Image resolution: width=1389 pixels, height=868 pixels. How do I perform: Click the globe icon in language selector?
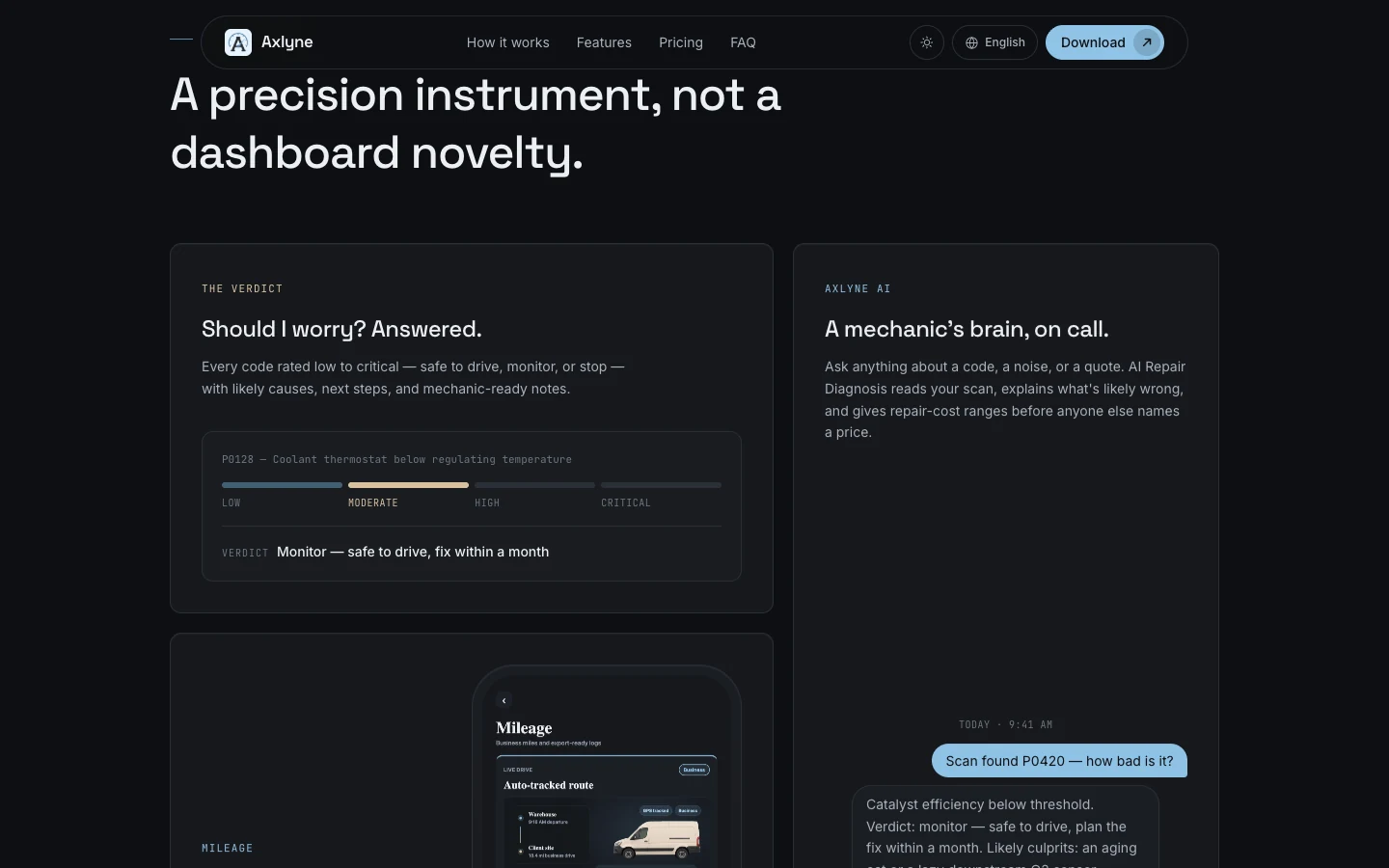coord(971,42)
